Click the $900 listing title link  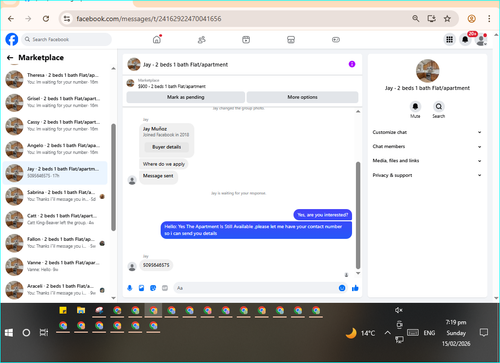(172, 86)
